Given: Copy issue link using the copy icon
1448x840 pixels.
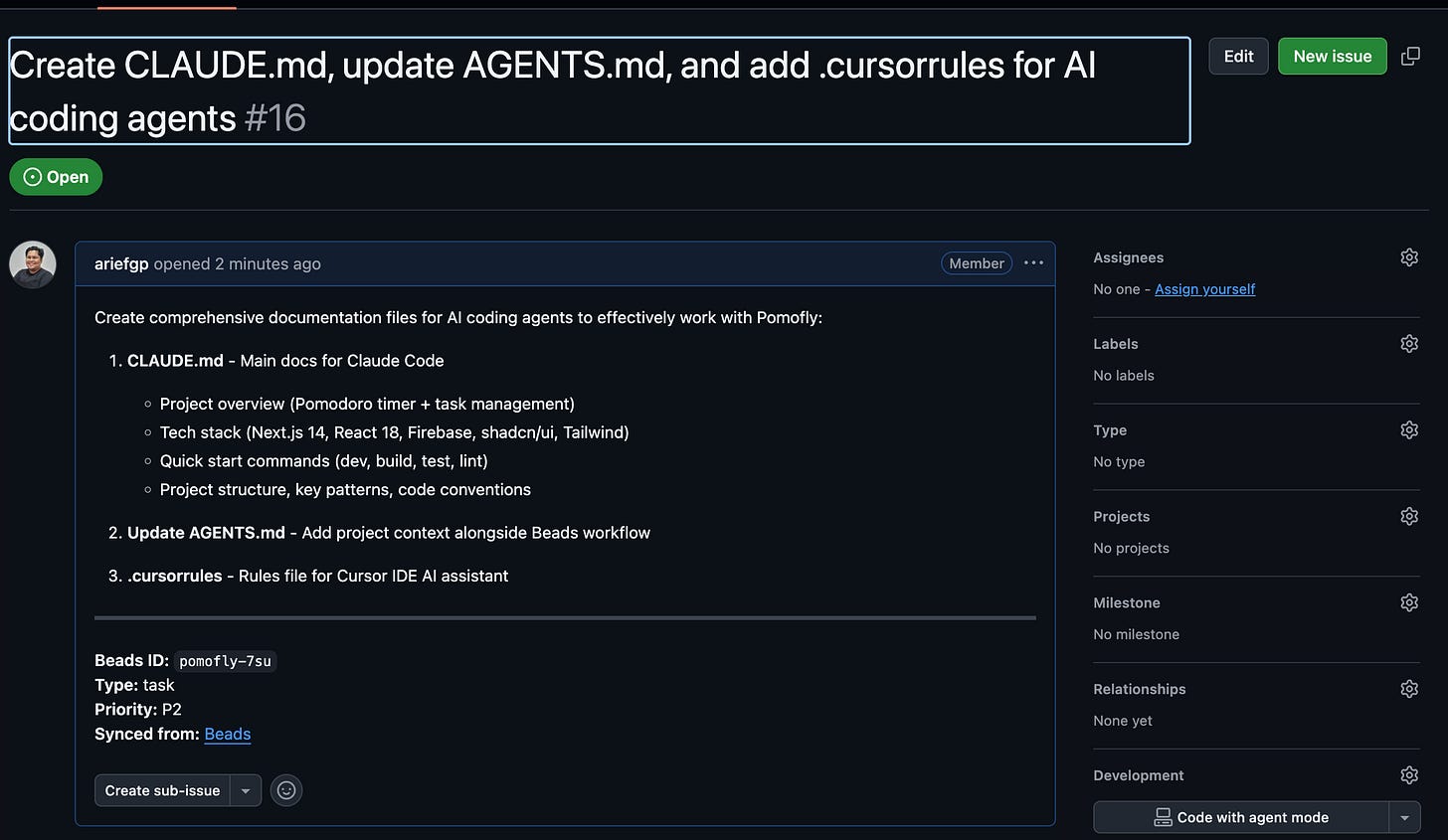Looking at the screenshot, I should [1410, 57].
